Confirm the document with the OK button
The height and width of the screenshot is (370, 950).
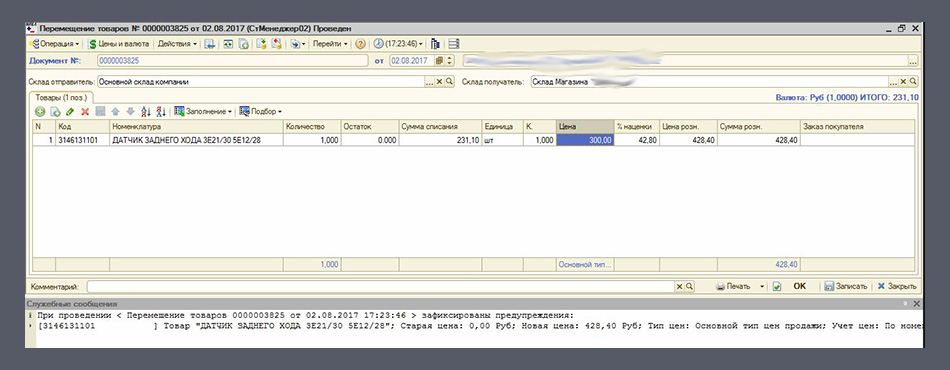800,286
